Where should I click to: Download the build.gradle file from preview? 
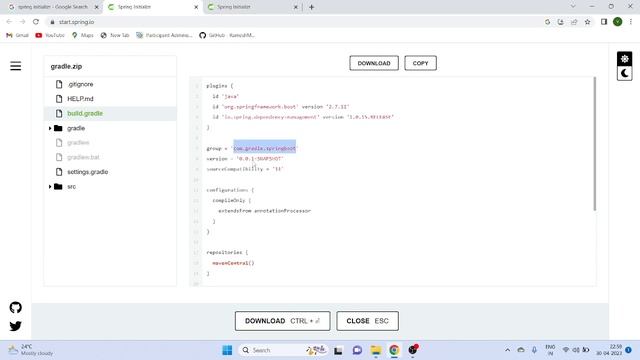pyautogui.click(x=374, y=63)
